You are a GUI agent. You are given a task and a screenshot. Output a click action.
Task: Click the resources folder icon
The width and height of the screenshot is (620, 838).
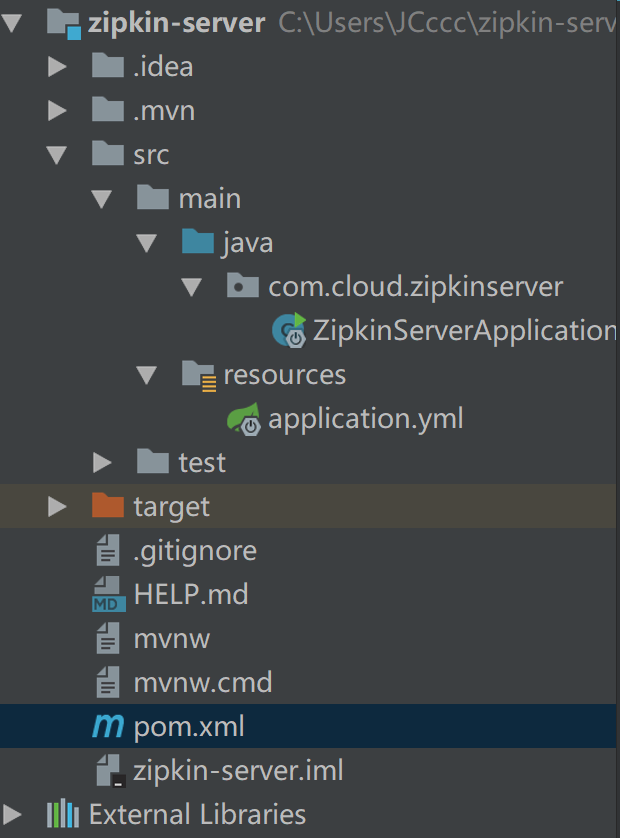point(199,375)
